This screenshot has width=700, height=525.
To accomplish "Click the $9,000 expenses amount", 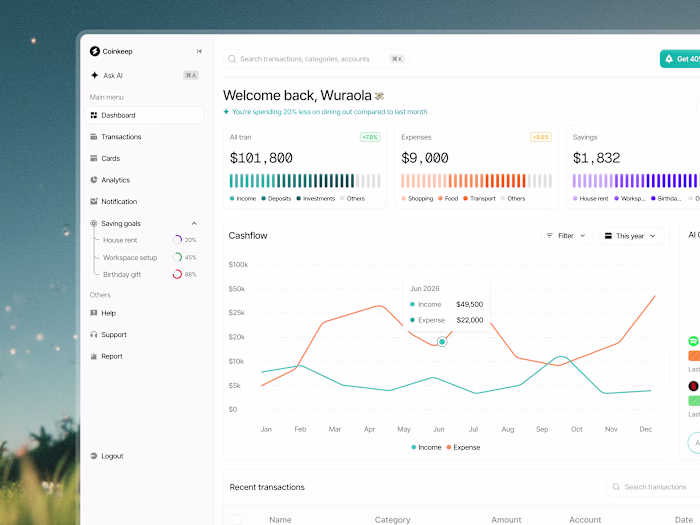I will 425,158.
